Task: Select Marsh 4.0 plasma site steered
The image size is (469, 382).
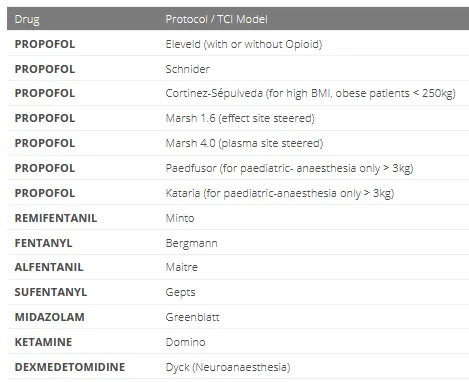Action: coord(244,143)
